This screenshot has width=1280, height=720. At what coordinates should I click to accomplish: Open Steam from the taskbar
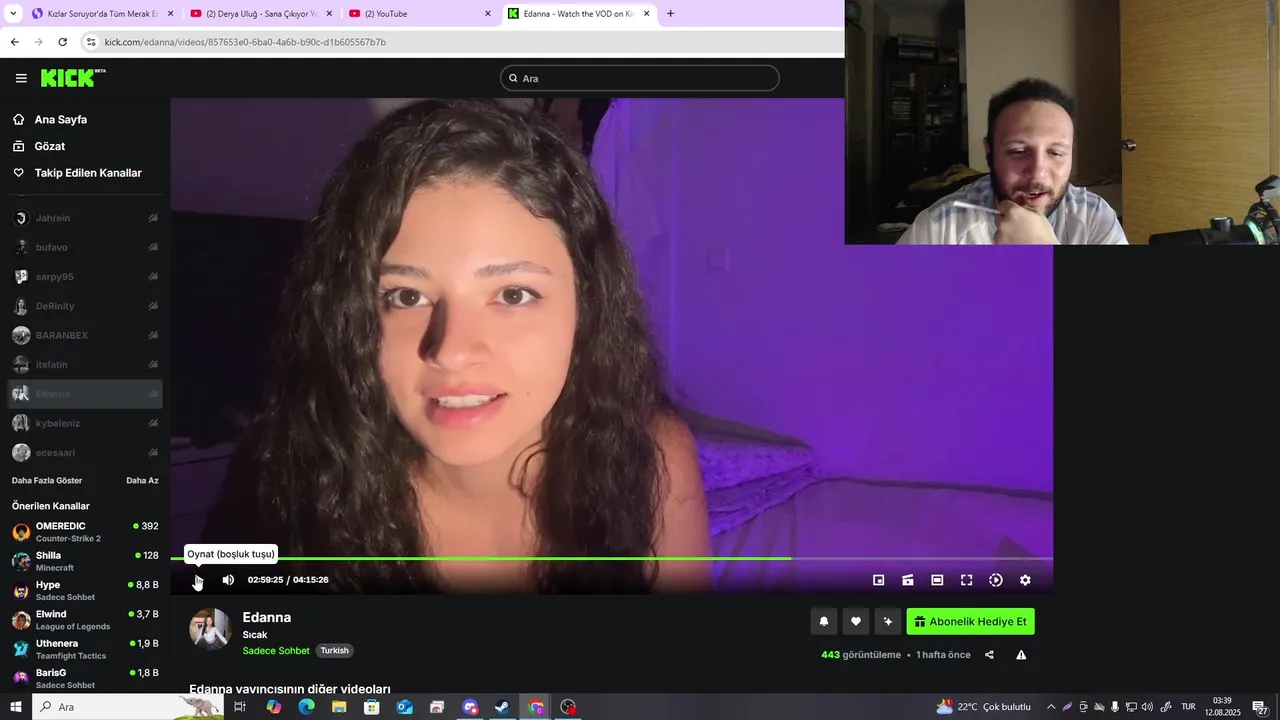click(x=502, y=707)
